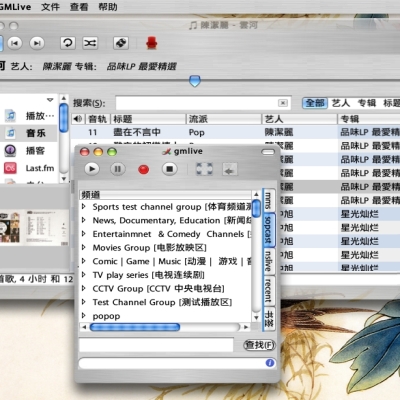The height and width of the screenshot is (400, 400).
Task: Expand Sports test channel group
Action: pos(84,207)
